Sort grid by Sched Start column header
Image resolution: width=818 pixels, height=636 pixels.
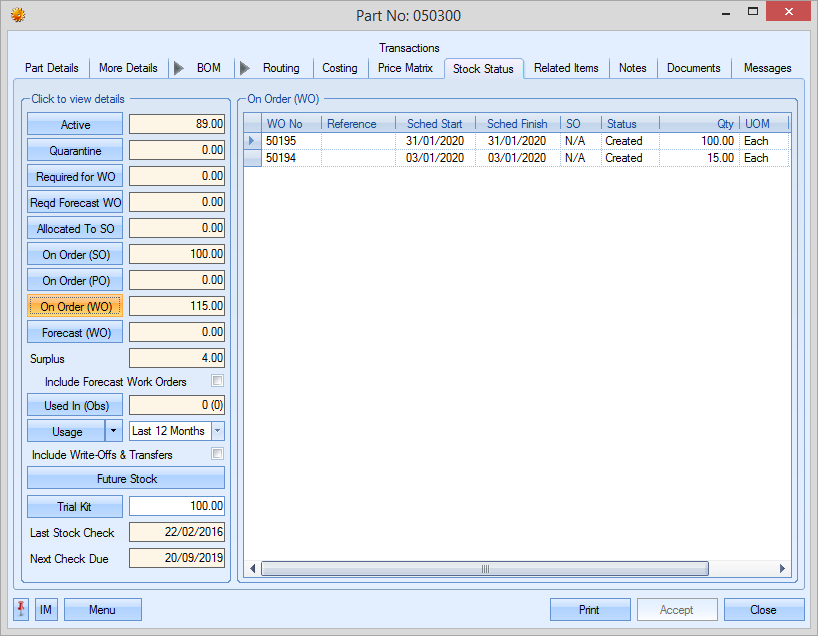pyautogui.click(x=435, y=124)
